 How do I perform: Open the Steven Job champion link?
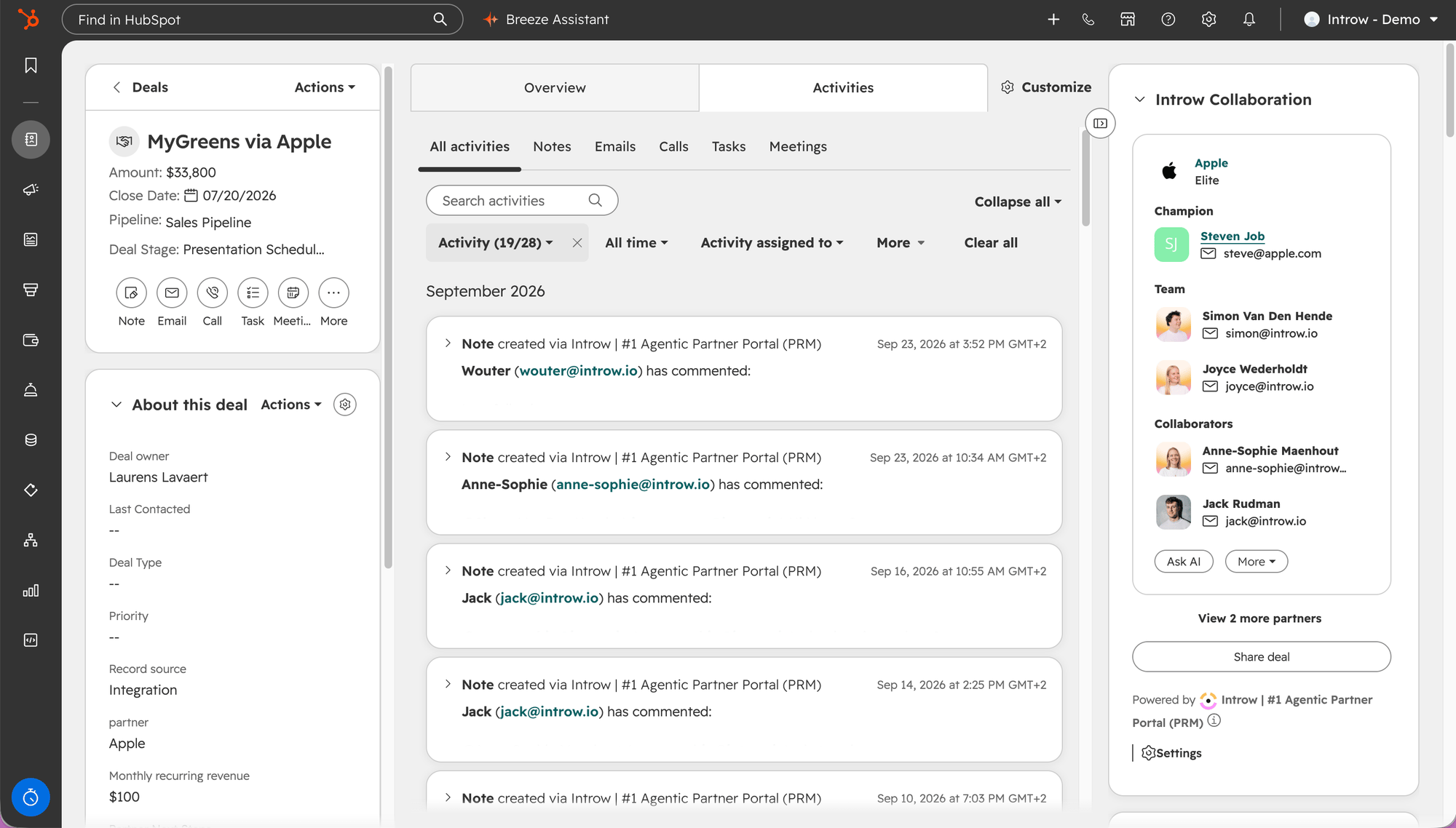pos(1233,236)
